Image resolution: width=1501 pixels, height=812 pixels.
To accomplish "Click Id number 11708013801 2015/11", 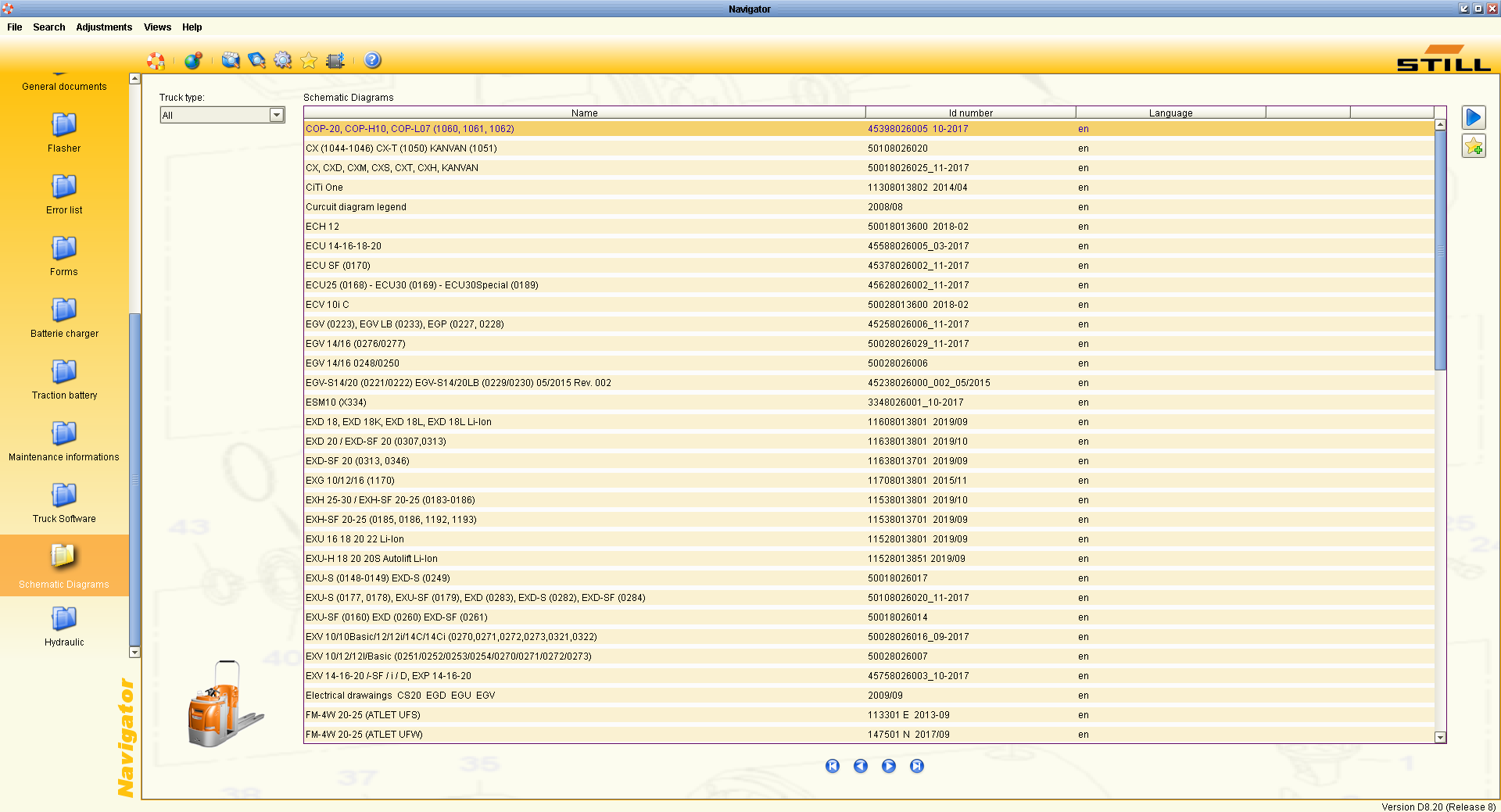I will (917, 481).
